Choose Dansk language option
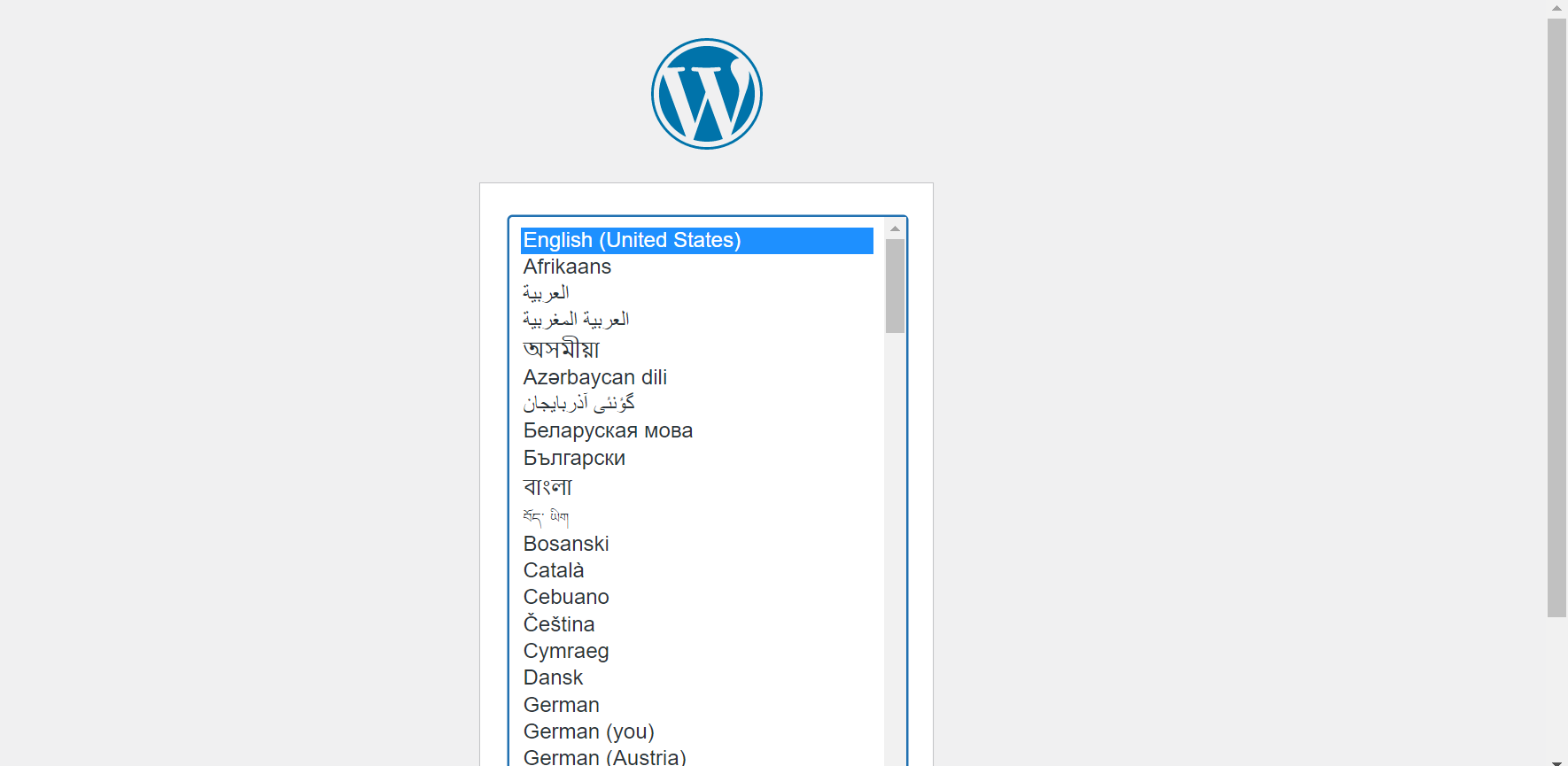 [697, 677]
